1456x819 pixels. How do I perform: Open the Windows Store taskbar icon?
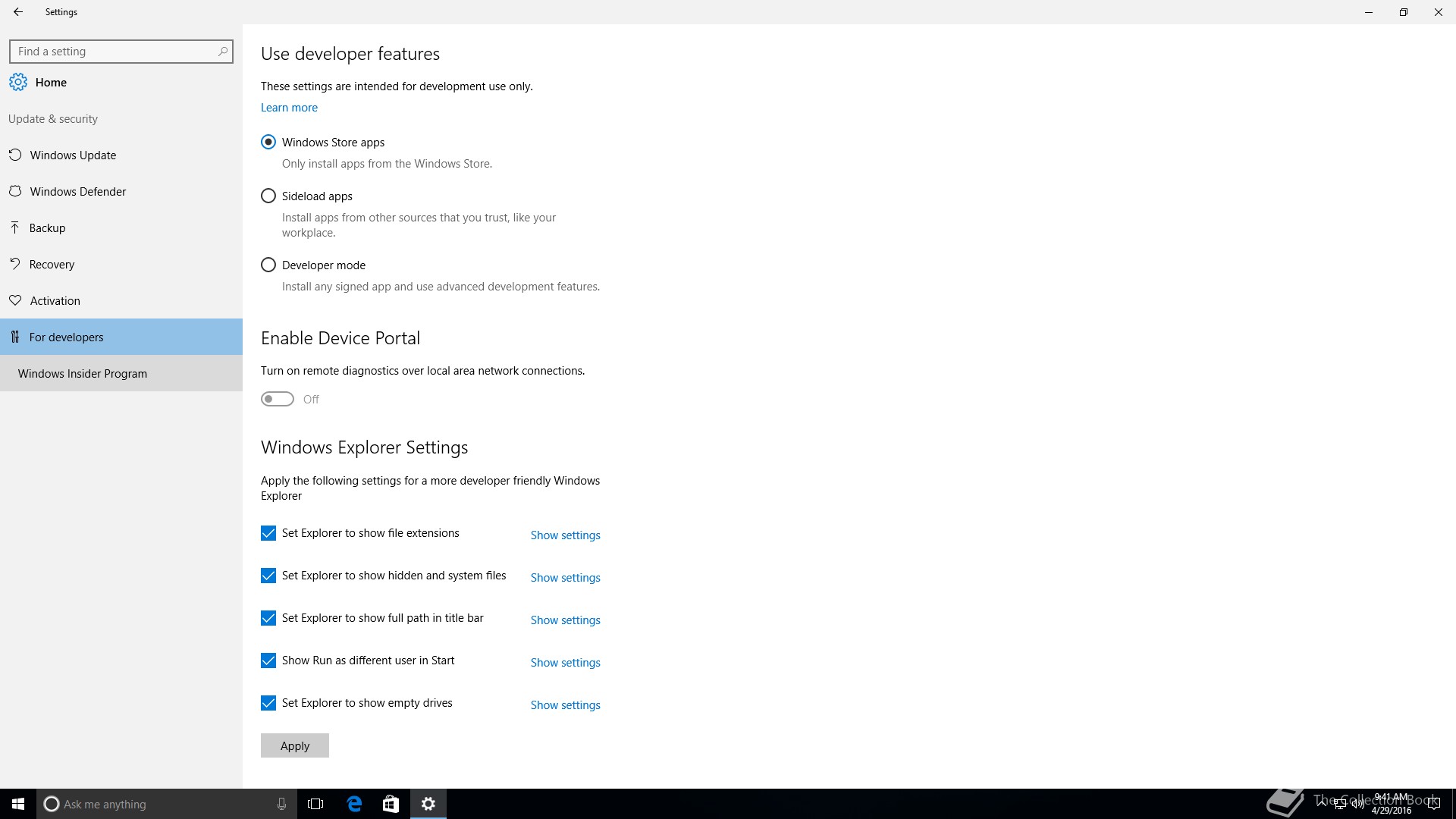point(391,804)
